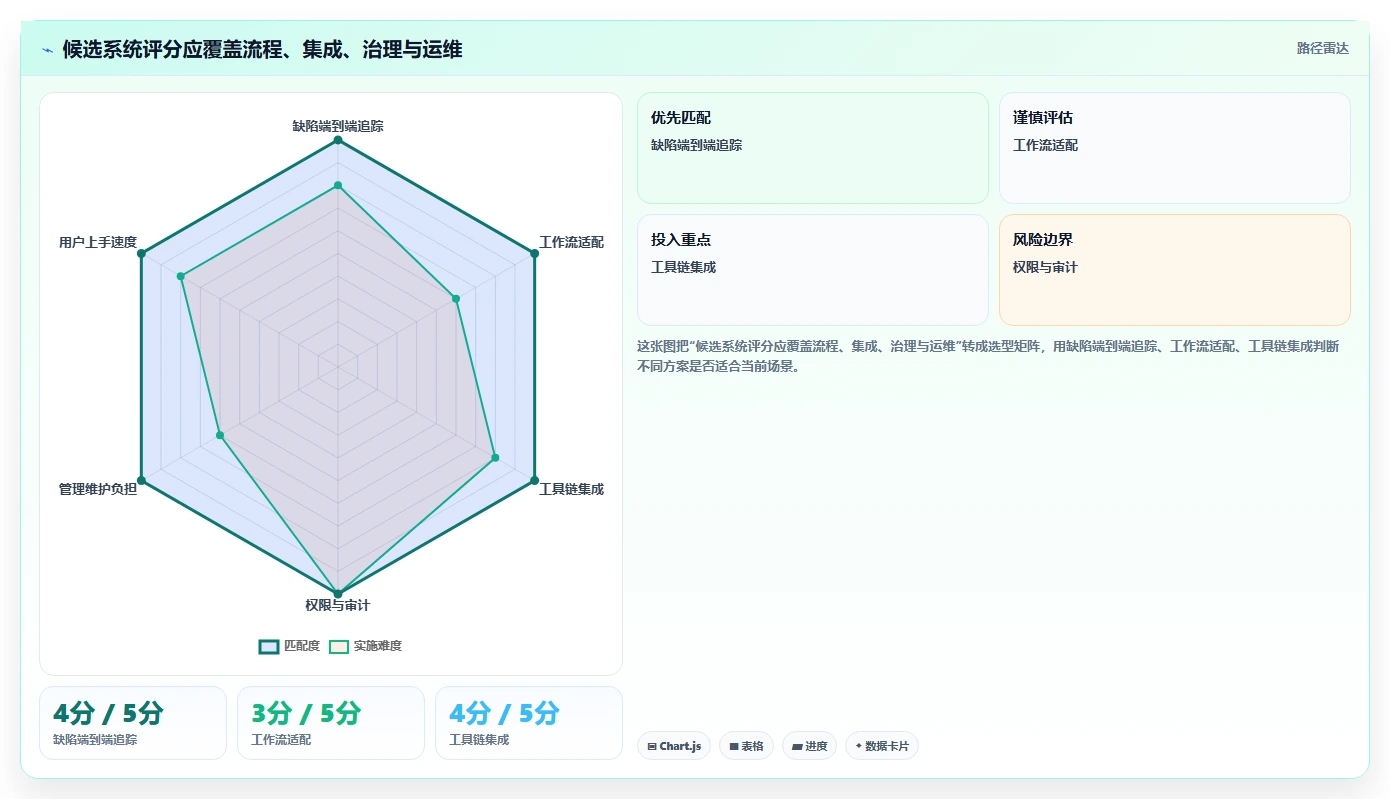Click the 匹配度 data point at 缺陷端到端追踪

point(338,140)
